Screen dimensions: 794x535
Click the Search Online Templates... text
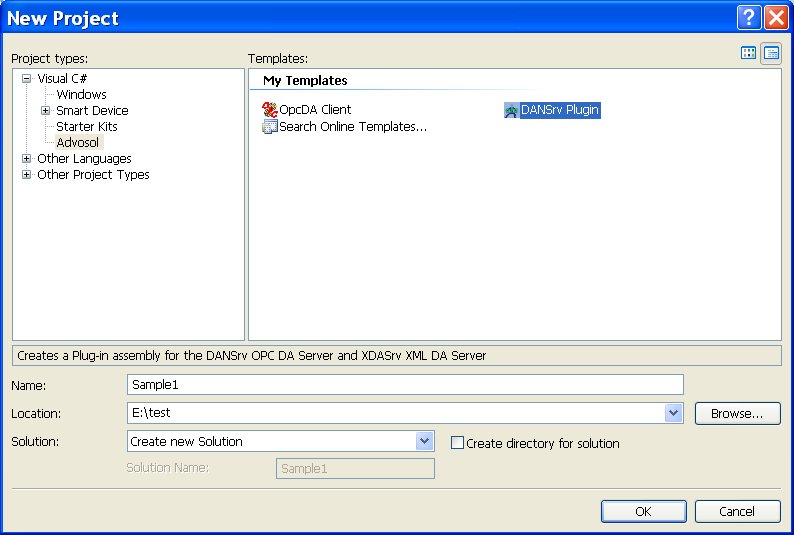coord(353,127)
